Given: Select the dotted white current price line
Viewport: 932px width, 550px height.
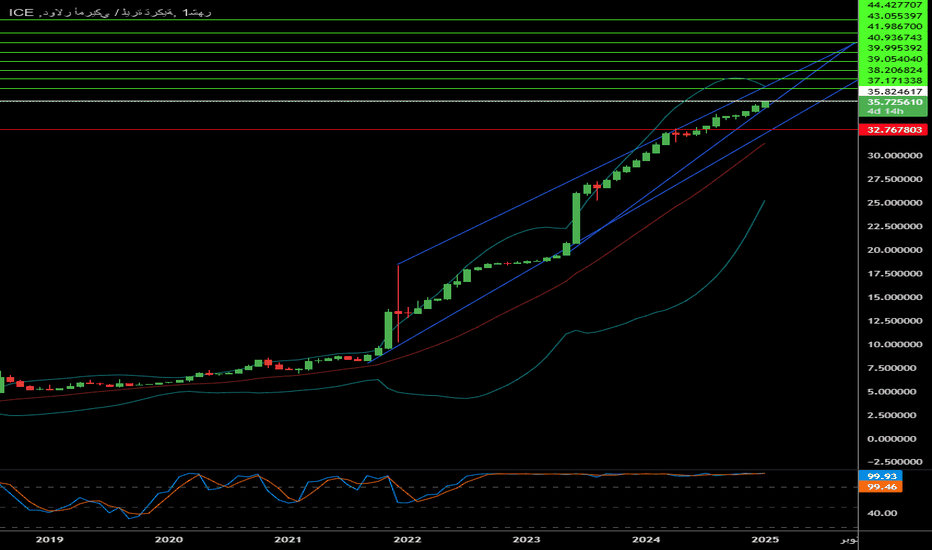Looking at the screenshot, I should click(x=429, y=101).
